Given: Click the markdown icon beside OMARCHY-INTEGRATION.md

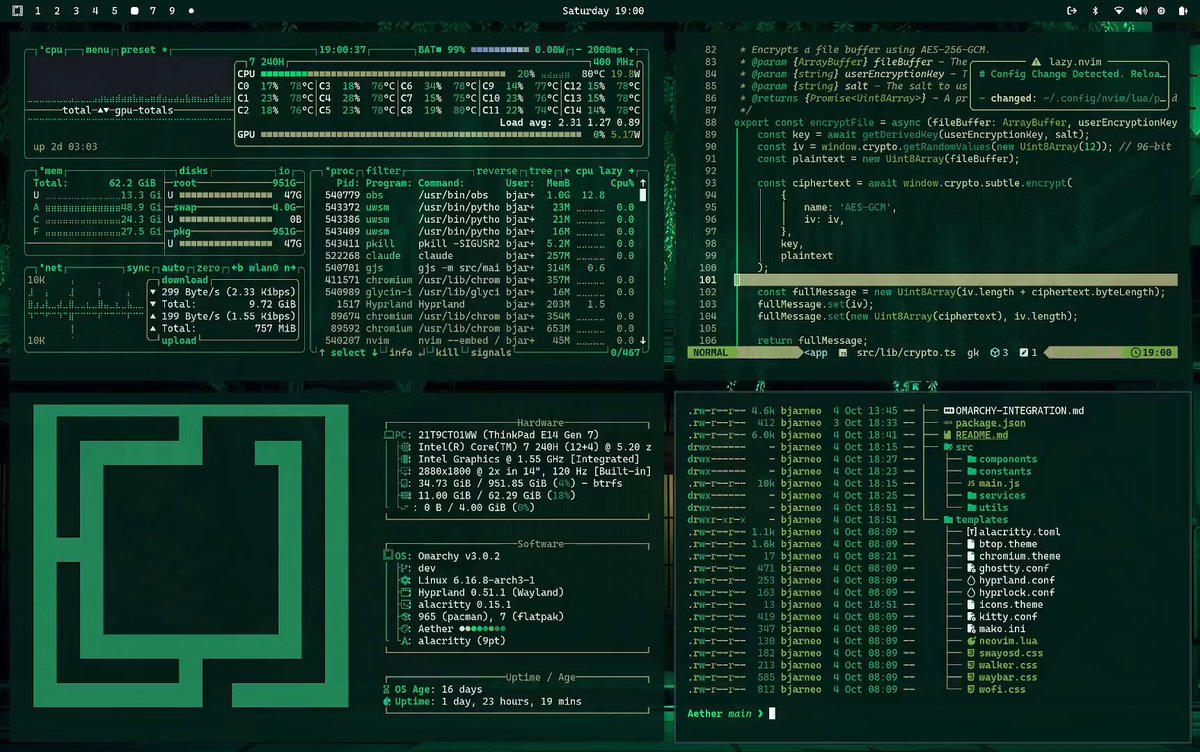Looking at the screenshot, I should click(x=947, y=411).
